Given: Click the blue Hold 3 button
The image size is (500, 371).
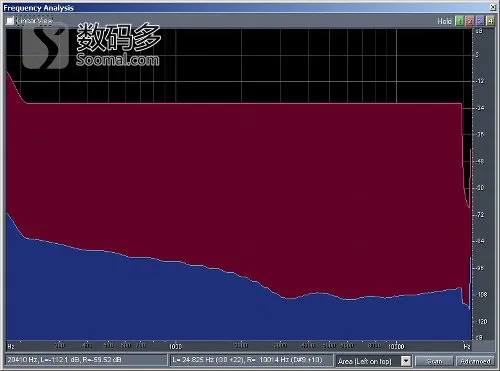Looking at the screenshot, I should pyautogui.click(x=480, y=21).
